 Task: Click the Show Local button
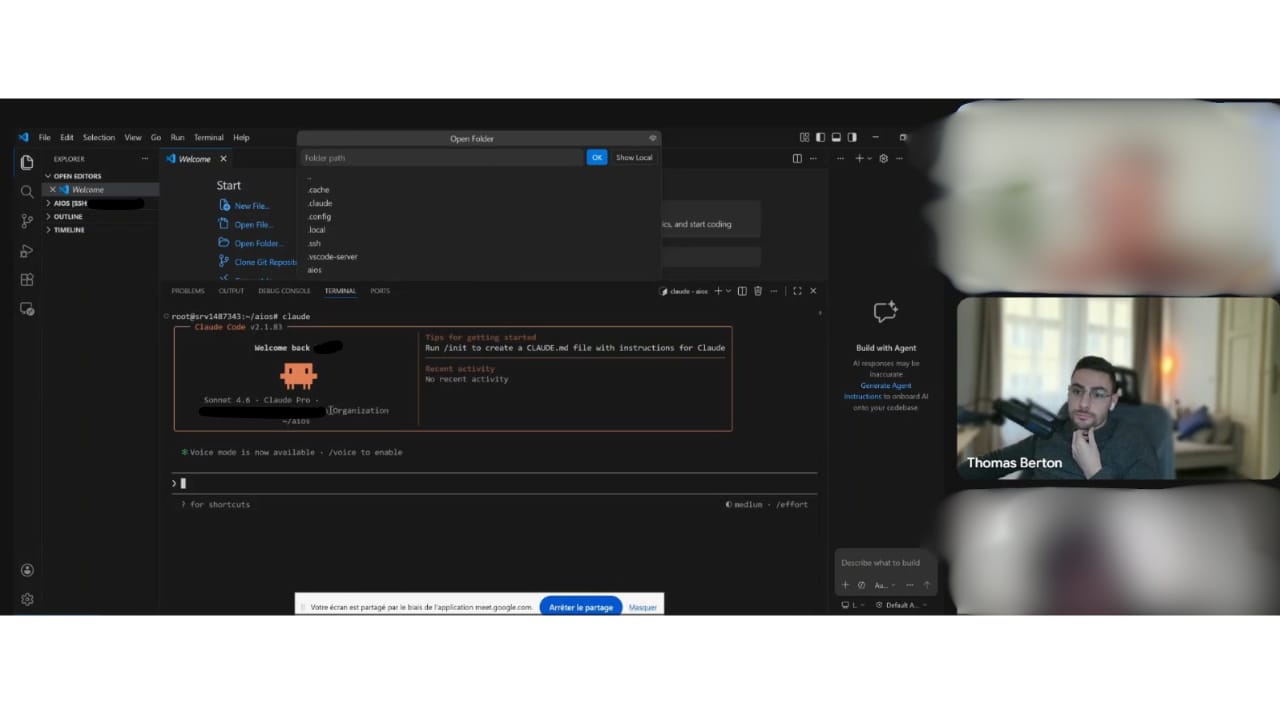[634, 157]
